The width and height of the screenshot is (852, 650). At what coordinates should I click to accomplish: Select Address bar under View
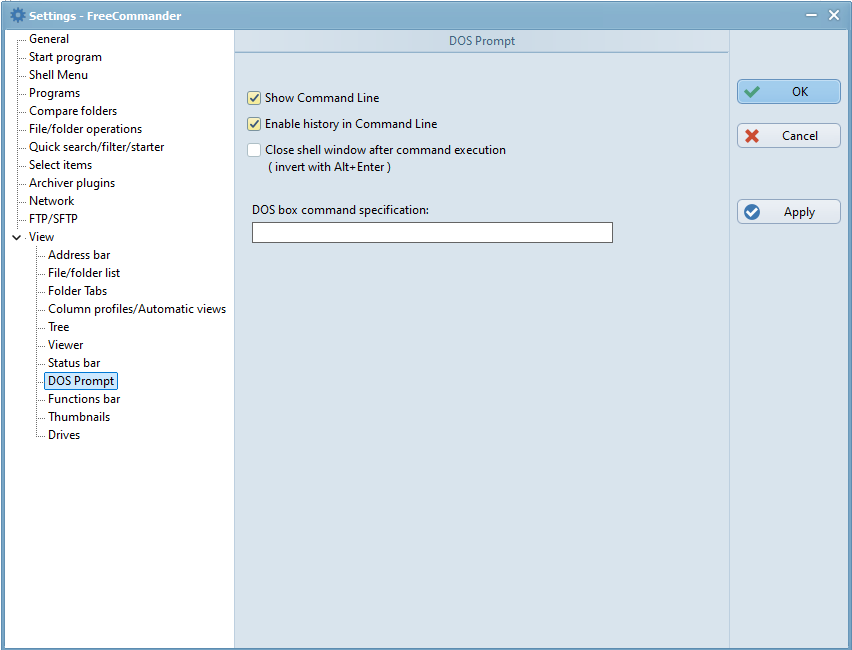79,255
